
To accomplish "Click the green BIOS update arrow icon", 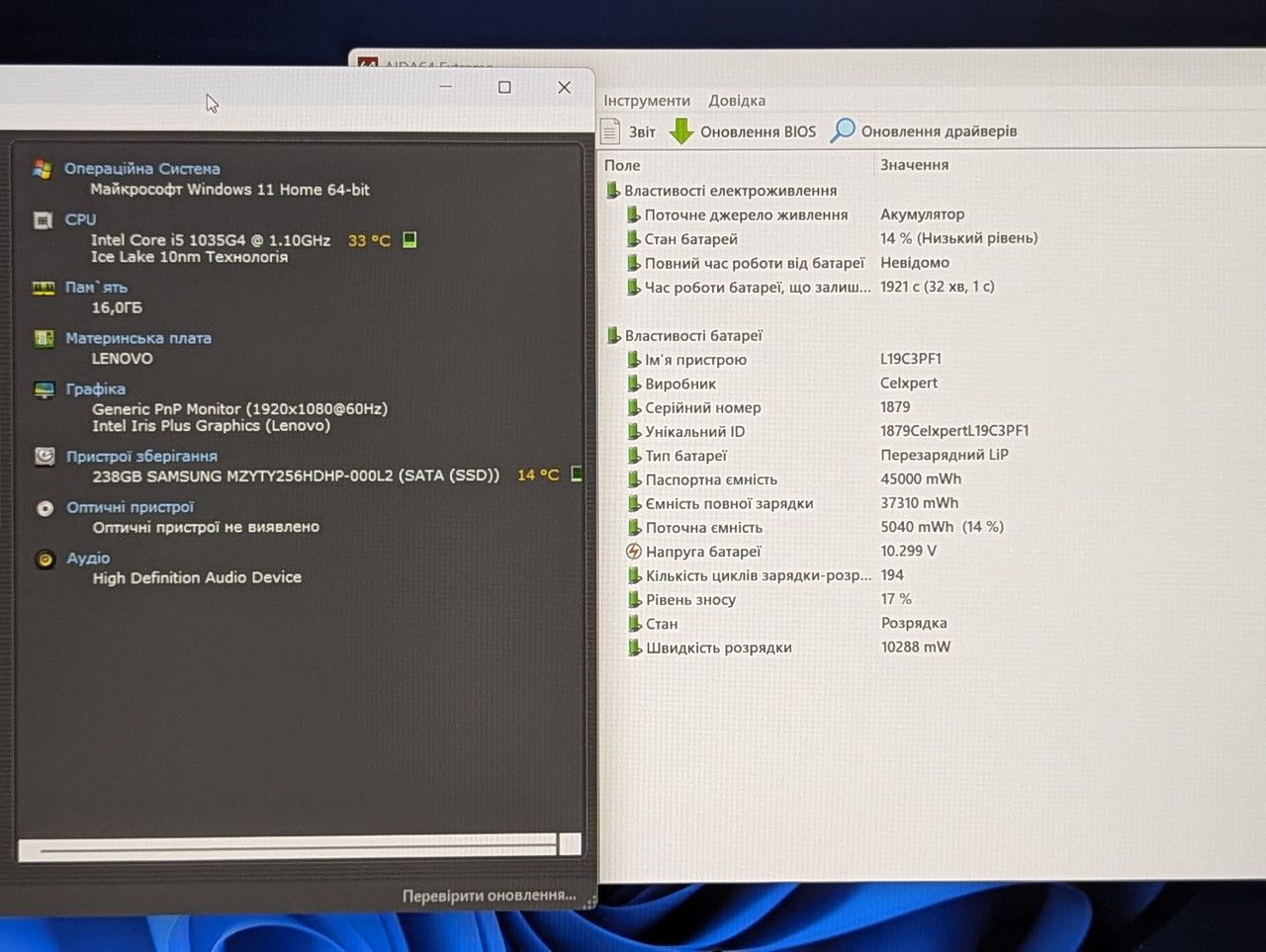I will [x=681, y=131].
